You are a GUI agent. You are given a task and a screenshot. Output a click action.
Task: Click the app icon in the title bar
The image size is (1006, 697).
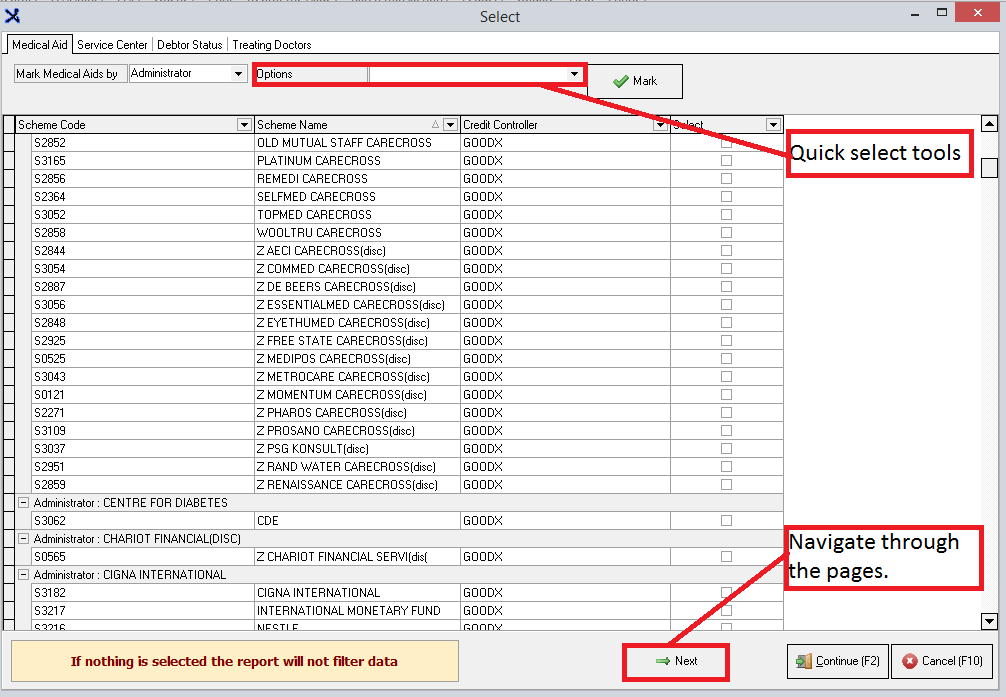[13, 16]
